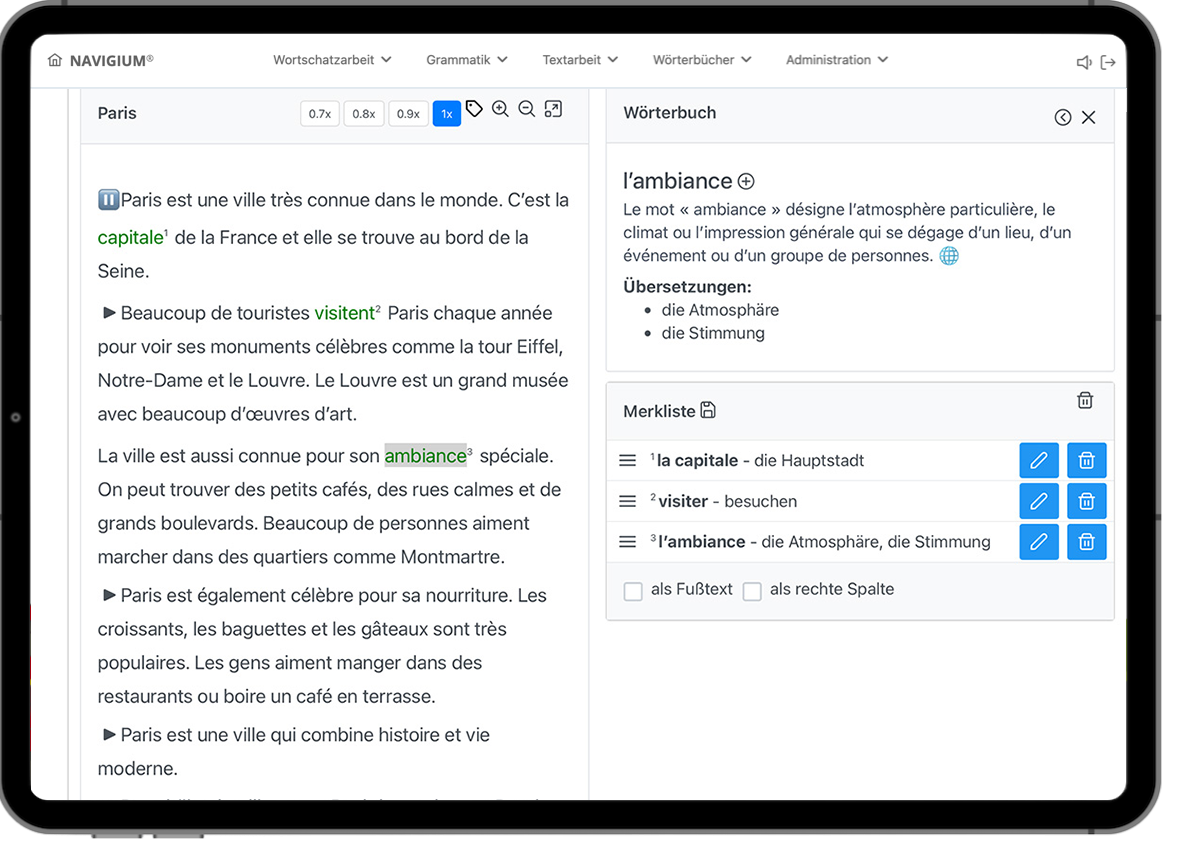Image resolution: width=1181 pixels, height=850 pixels.
Task: Edit the 'la capitale' entry
Action: 1039,460
